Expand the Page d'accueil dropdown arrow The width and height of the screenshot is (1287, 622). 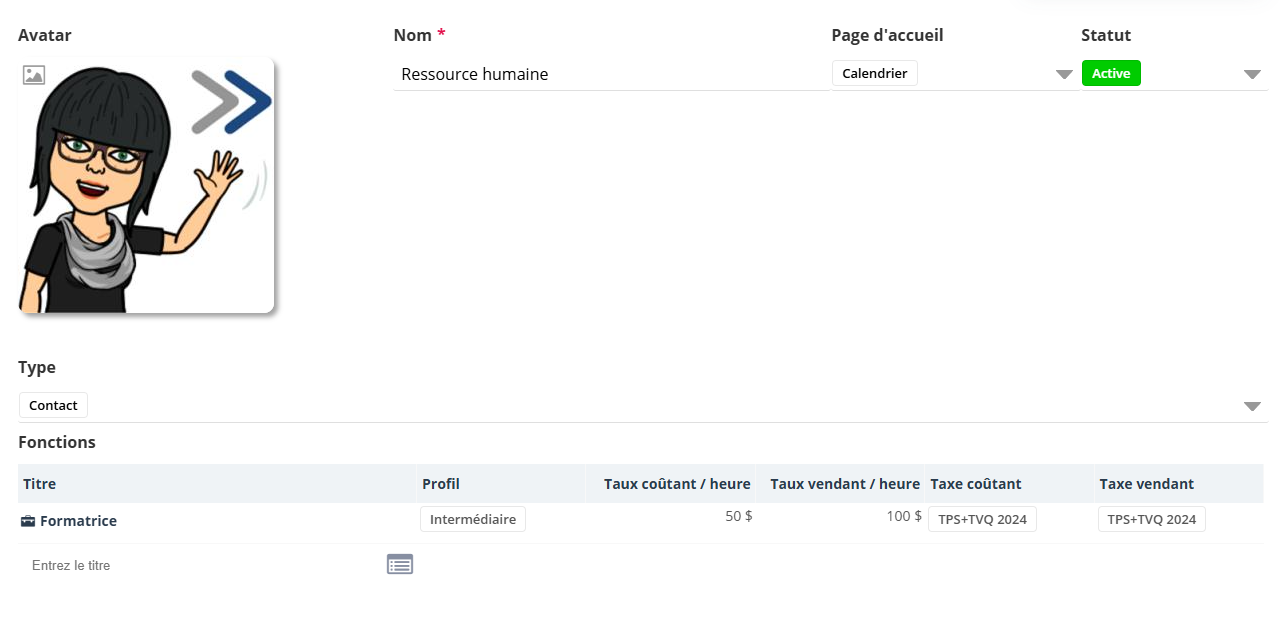tap(1064, 74)
